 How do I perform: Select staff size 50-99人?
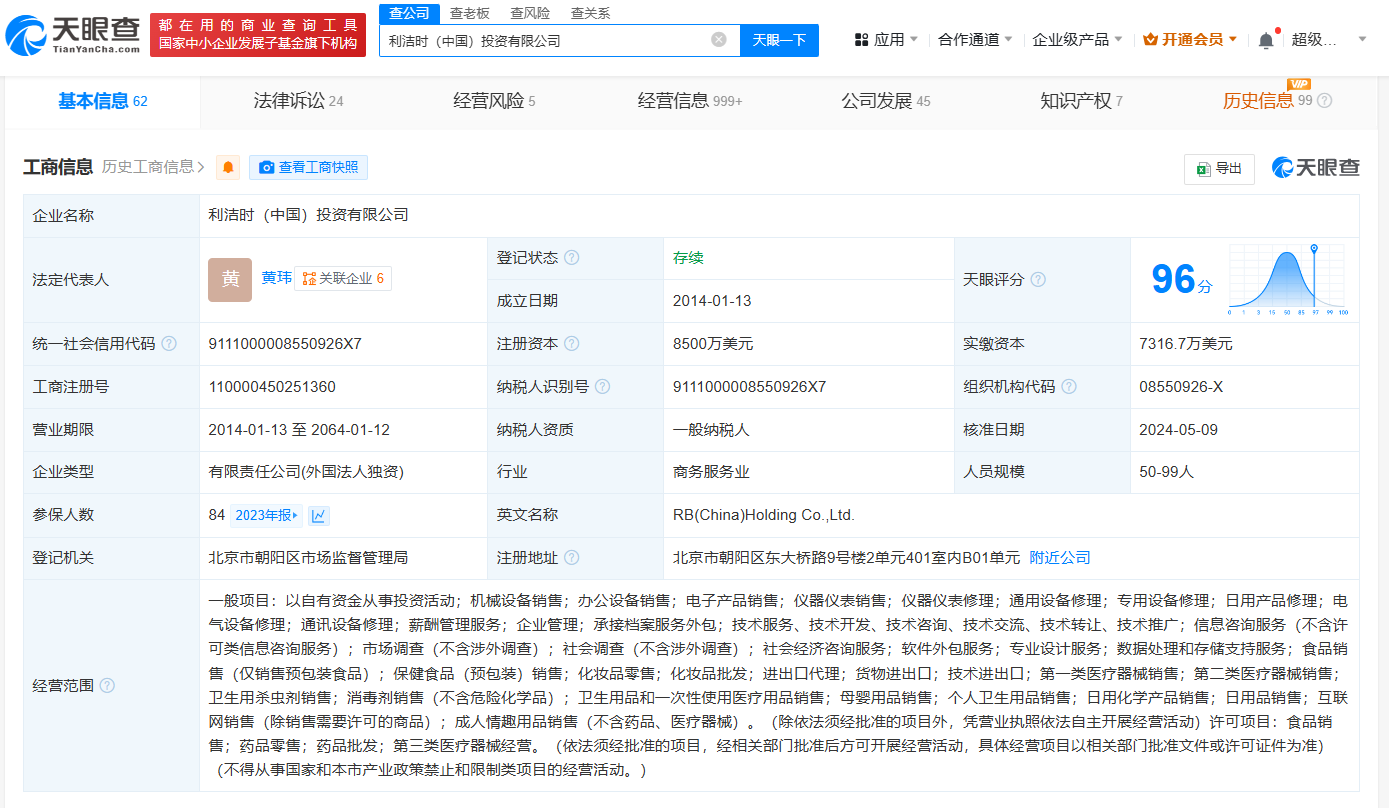[1166, 472]
